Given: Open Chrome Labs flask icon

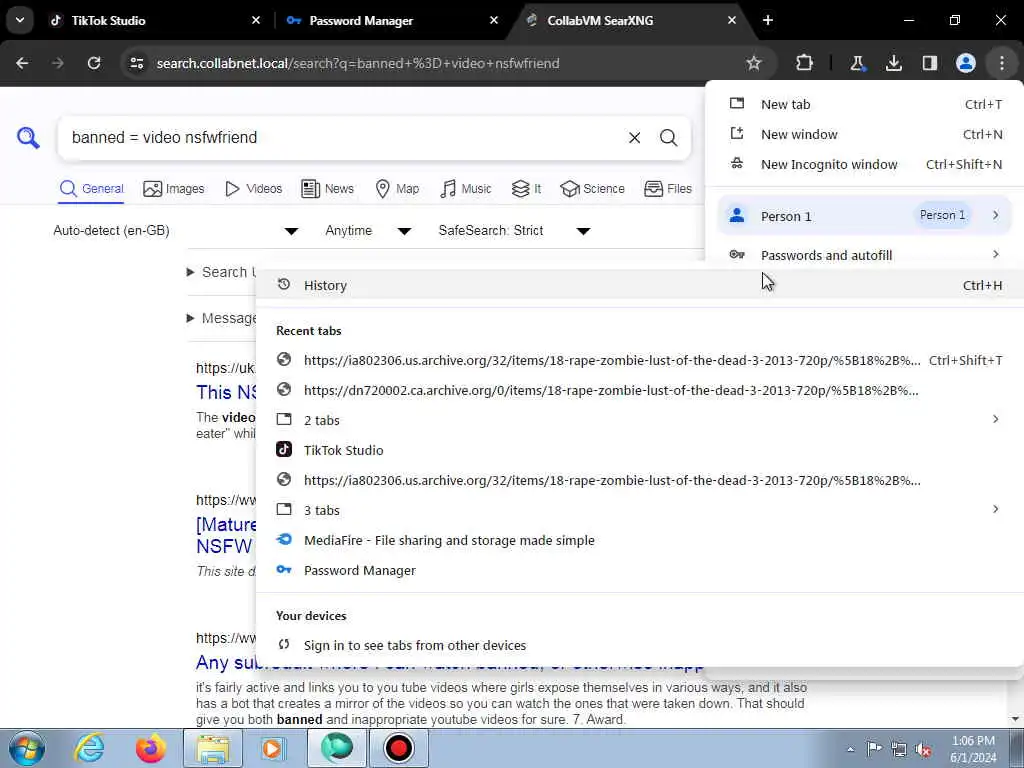Looking at the screenshot, I should [x=857, y=63].
